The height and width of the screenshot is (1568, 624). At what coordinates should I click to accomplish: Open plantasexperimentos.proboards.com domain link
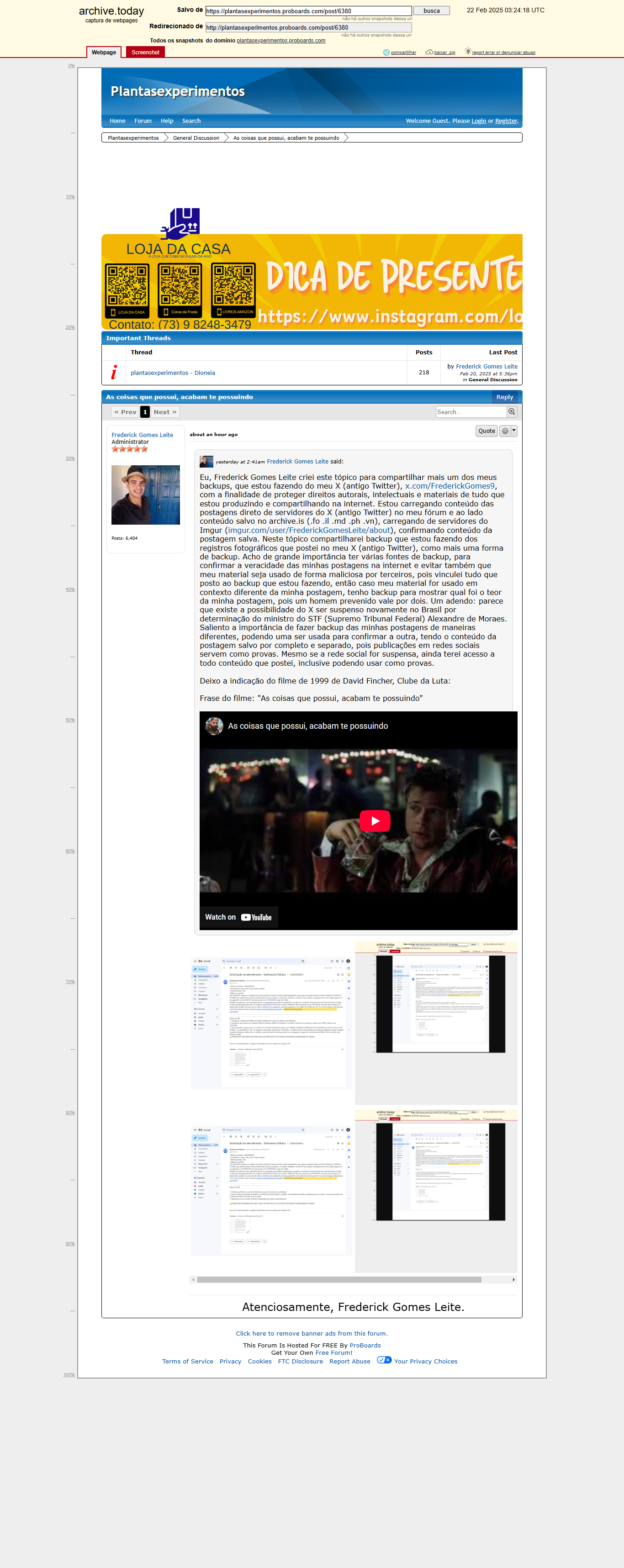pos(280,41)
